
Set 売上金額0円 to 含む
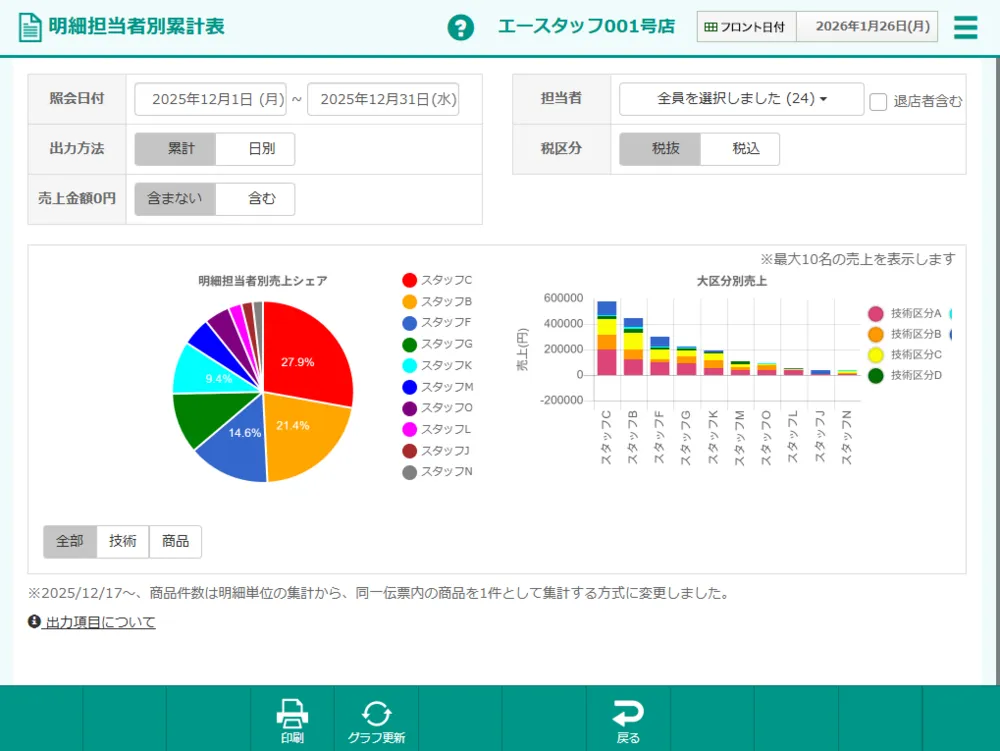[256, 198]
